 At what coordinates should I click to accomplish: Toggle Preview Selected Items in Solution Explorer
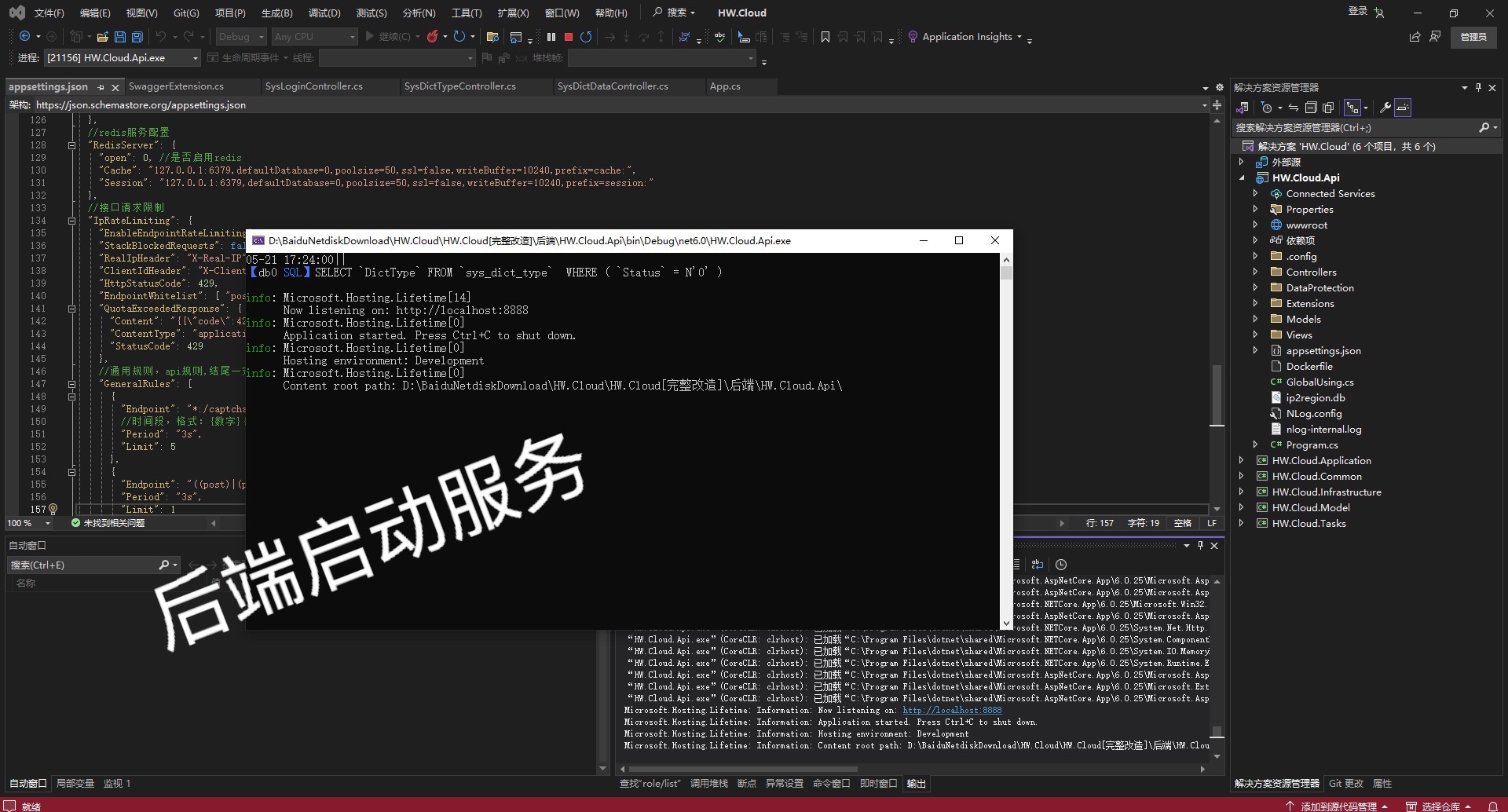click(x=1403, y=108)
